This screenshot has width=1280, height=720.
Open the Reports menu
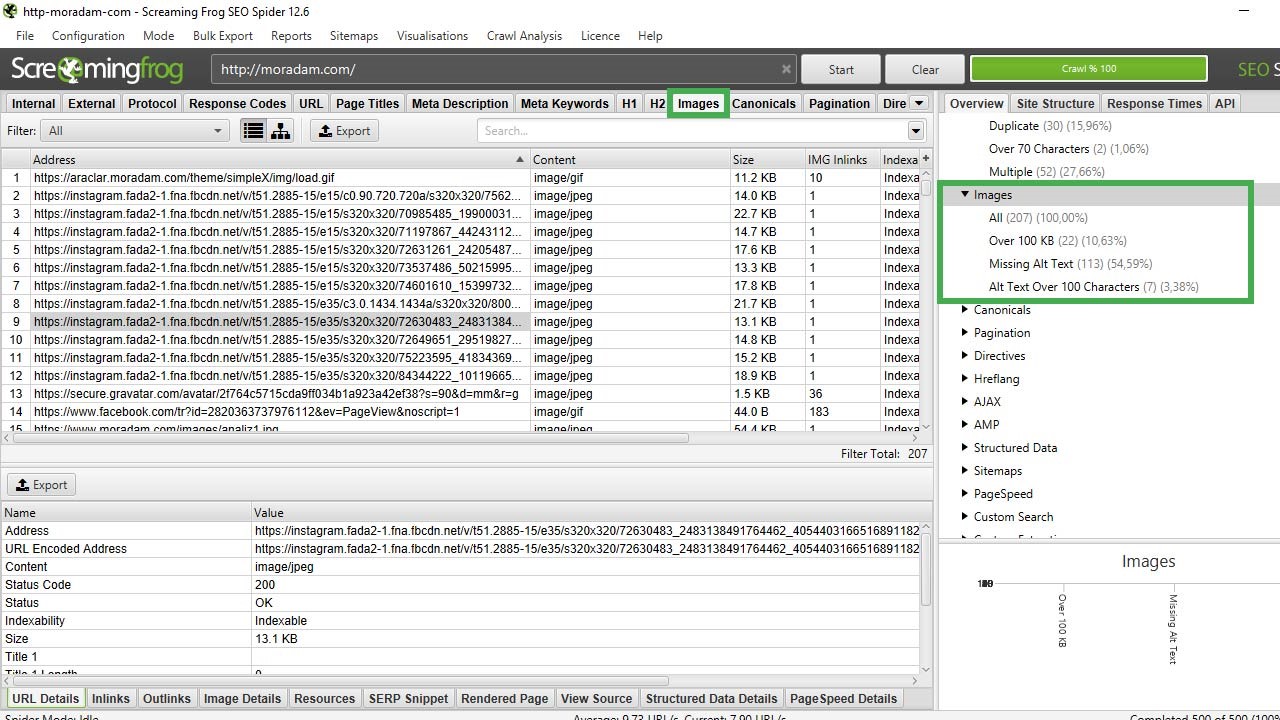click(291, 35)
